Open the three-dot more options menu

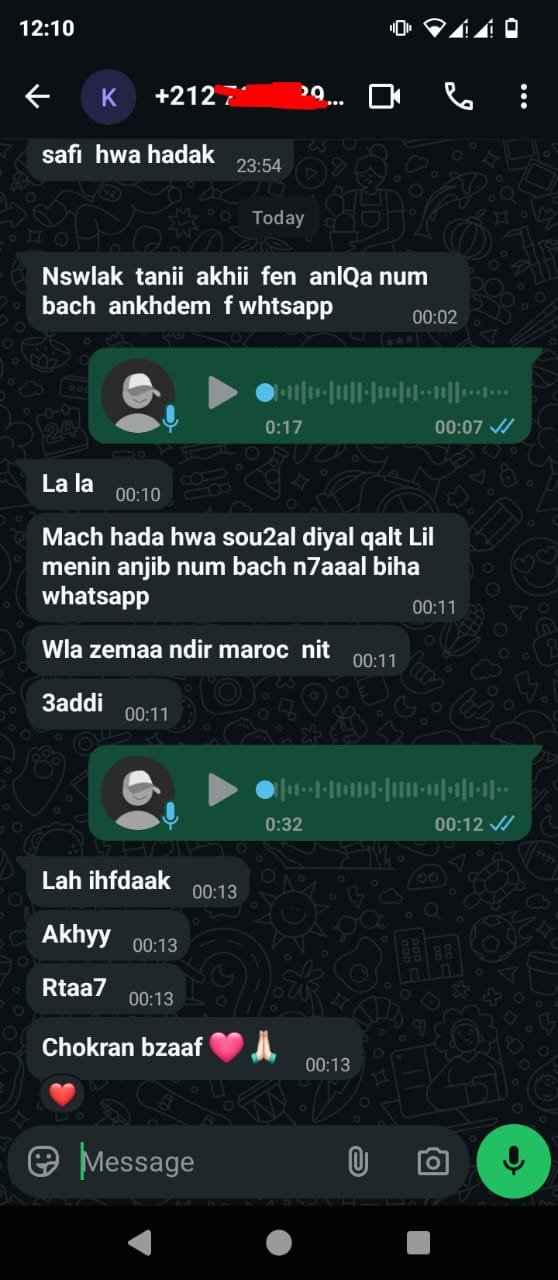click(x=523, y=96)
